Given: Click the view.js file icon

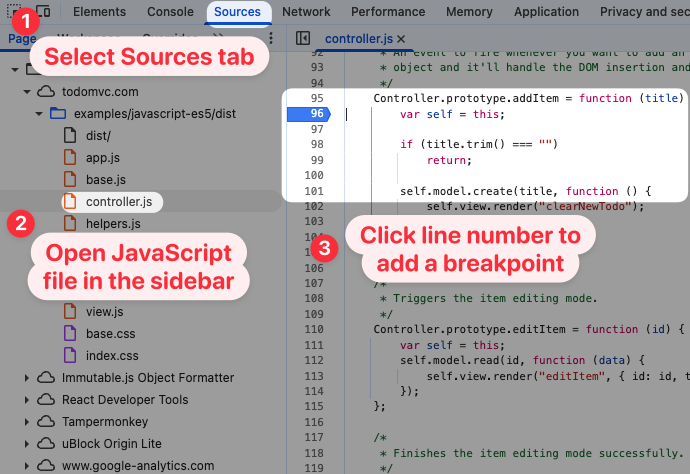Looking at the screenshot, I should pos(70,312).
